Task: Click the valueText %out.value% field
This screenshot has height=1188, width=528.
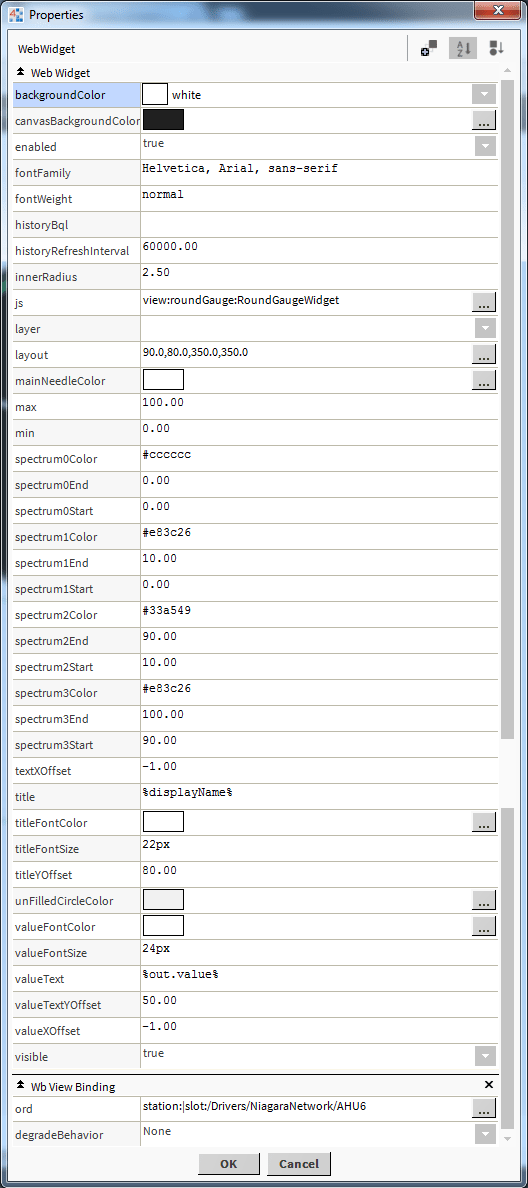Action: pos(319,977)
